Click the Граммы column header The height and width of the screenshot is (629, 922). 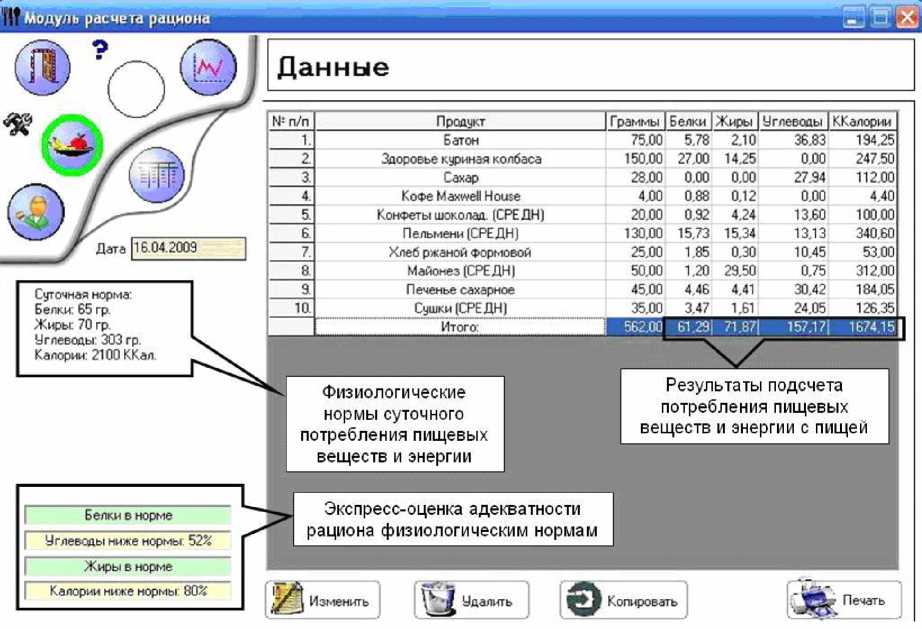pos(635,122)
